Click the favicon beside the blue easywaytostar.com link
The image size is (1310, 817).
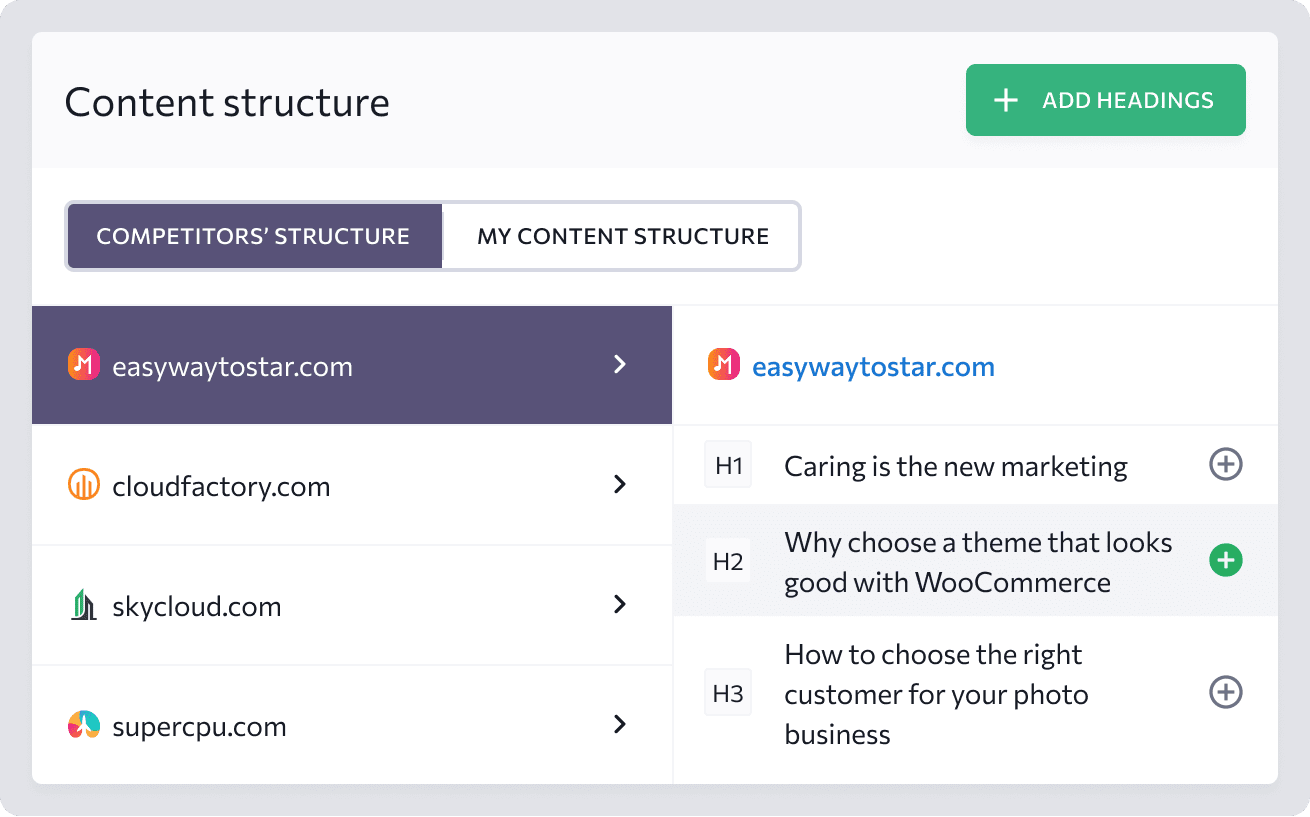tap(723, 366)
